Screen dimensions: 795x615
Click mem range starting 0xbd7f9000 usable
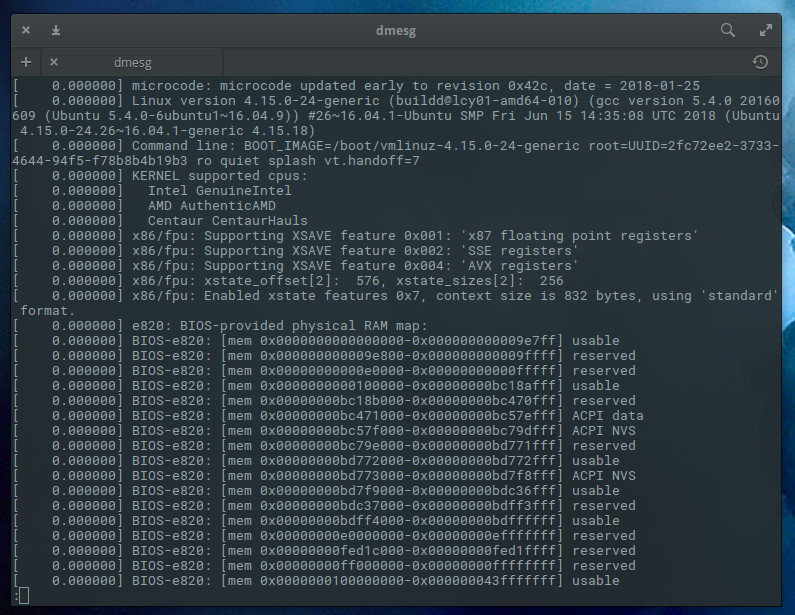click(316, 491)
